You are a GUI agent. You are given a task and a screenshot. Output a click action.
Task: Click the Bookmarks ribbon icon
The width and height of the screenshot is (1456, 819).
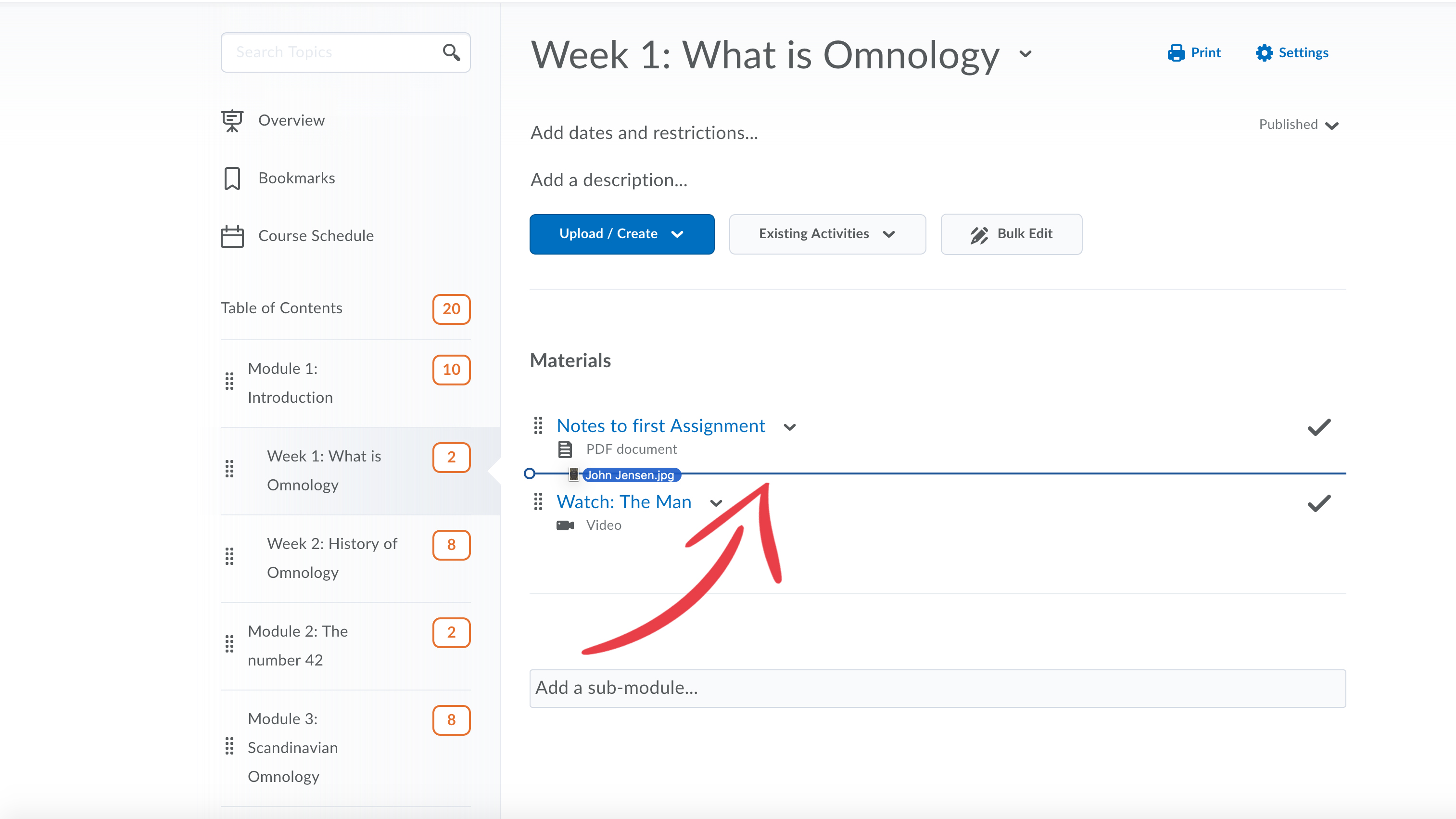[232, 178]
